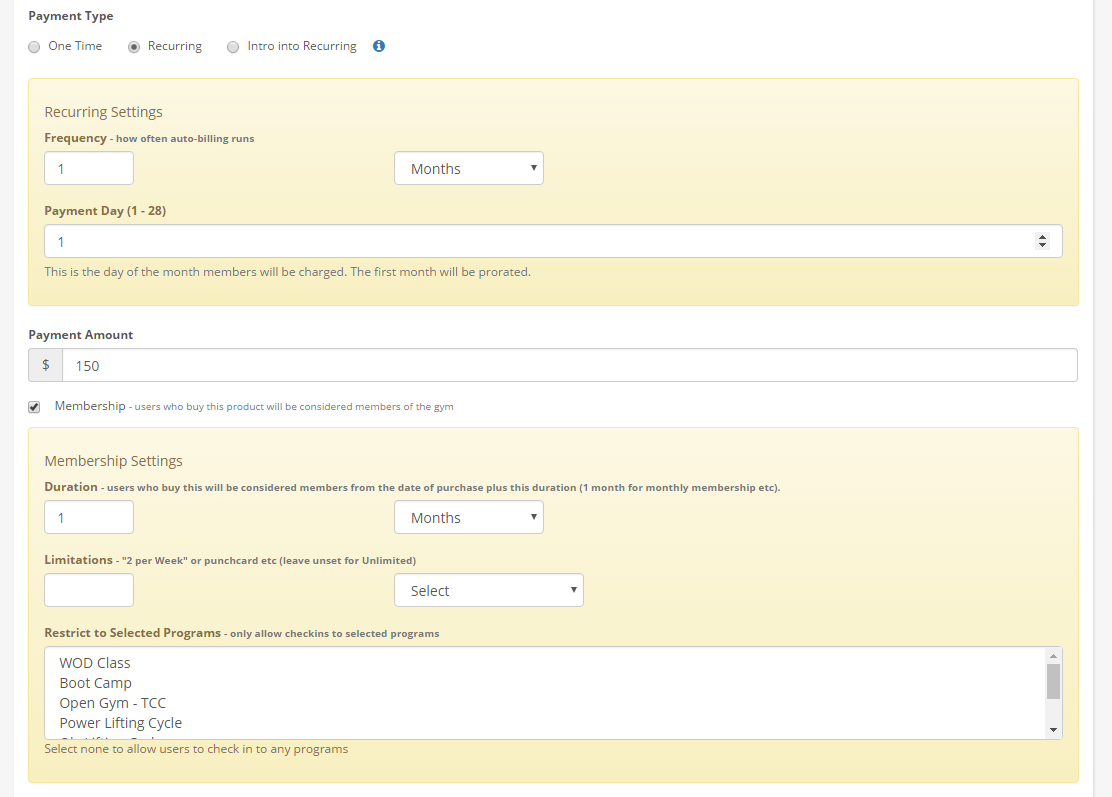
Task: Select Boot Camp in programs list
Action: pos(96,683)
